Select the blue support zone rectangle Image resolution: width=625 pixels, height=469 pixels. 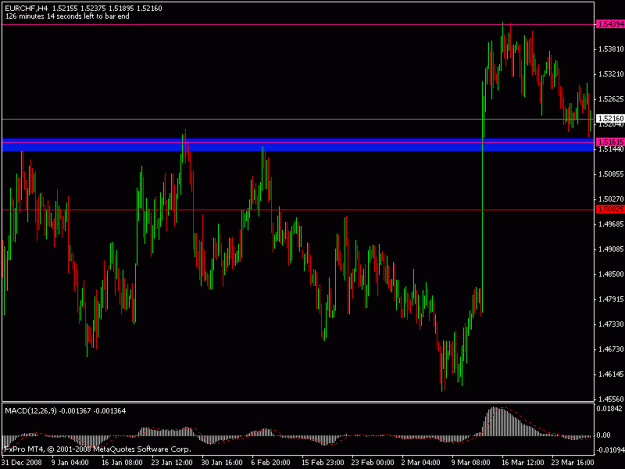pos(298,145)
